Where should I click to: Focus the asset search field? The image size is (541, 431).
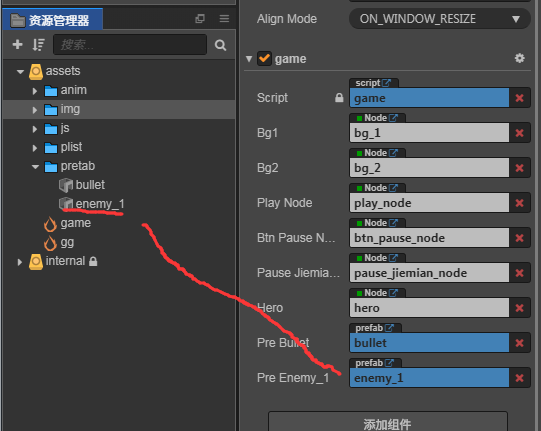[x=130, y=45]
